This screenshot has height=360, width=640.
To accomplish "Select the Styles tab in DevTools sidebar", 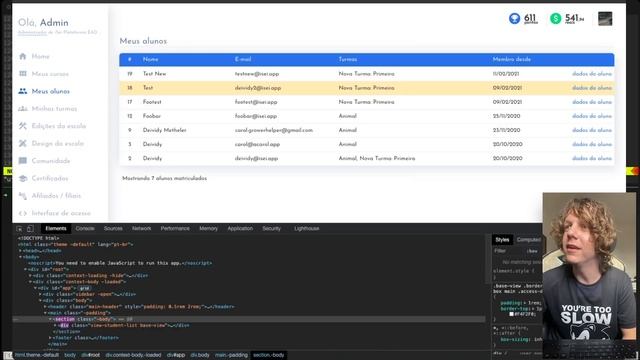I will pyautogui.click(x=502, y=240).
